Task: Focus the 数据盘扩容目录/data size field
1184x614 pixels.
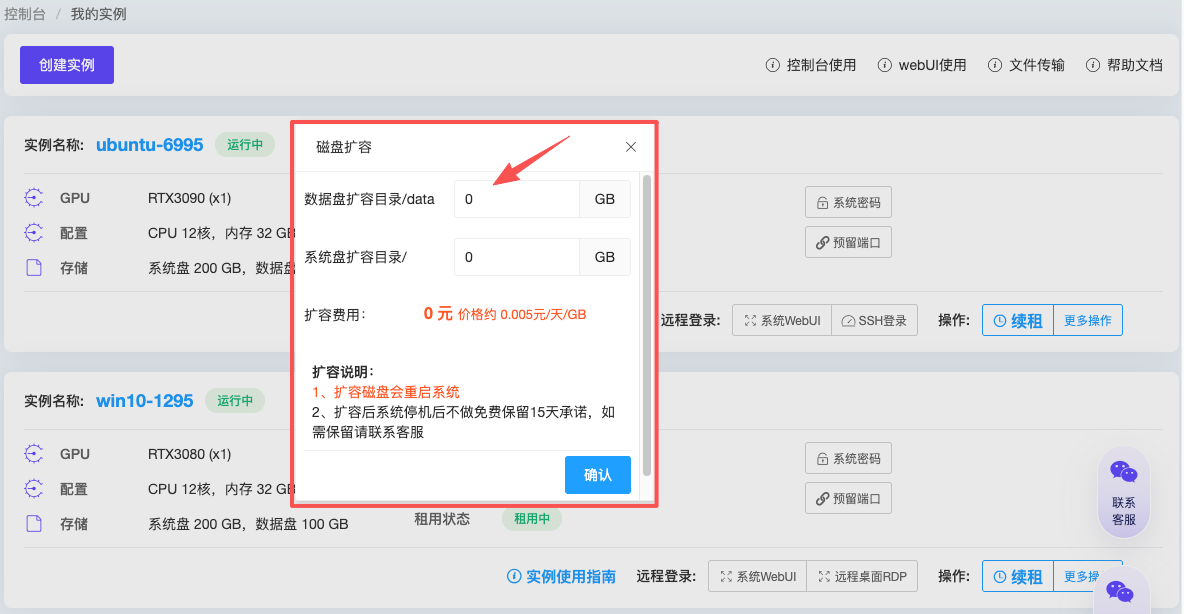Action: 516,199
